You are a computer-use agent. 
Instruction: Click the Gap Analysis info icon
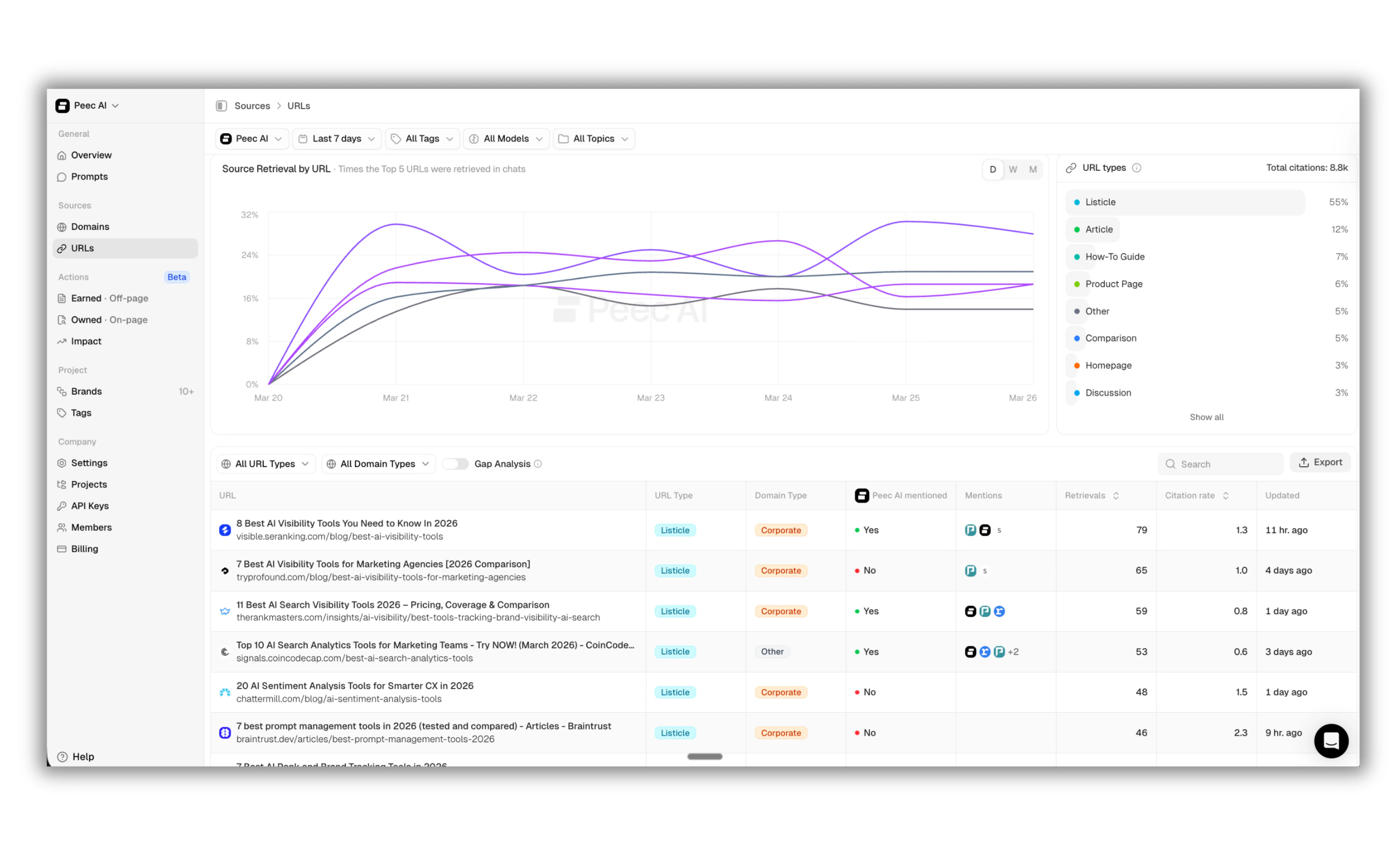(x=538, y=464)
